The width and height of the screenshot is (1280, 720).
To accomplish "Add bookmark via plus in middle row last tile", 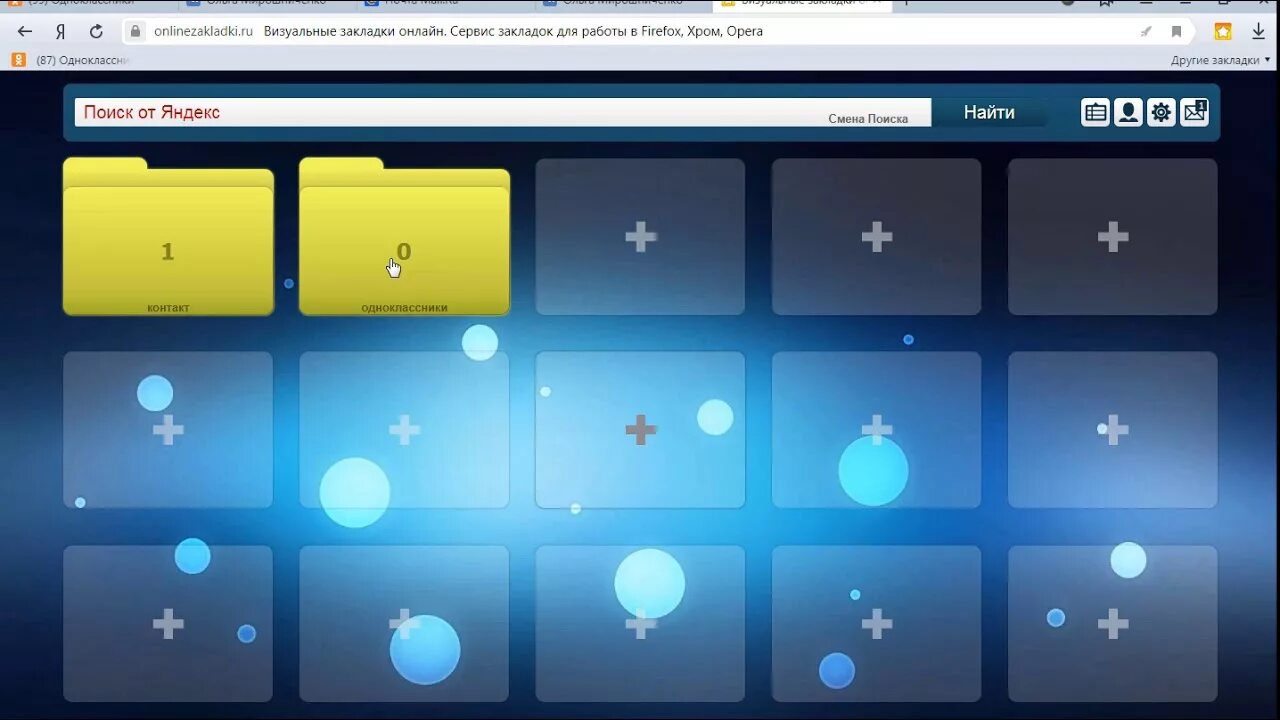I will [1113, 430].
